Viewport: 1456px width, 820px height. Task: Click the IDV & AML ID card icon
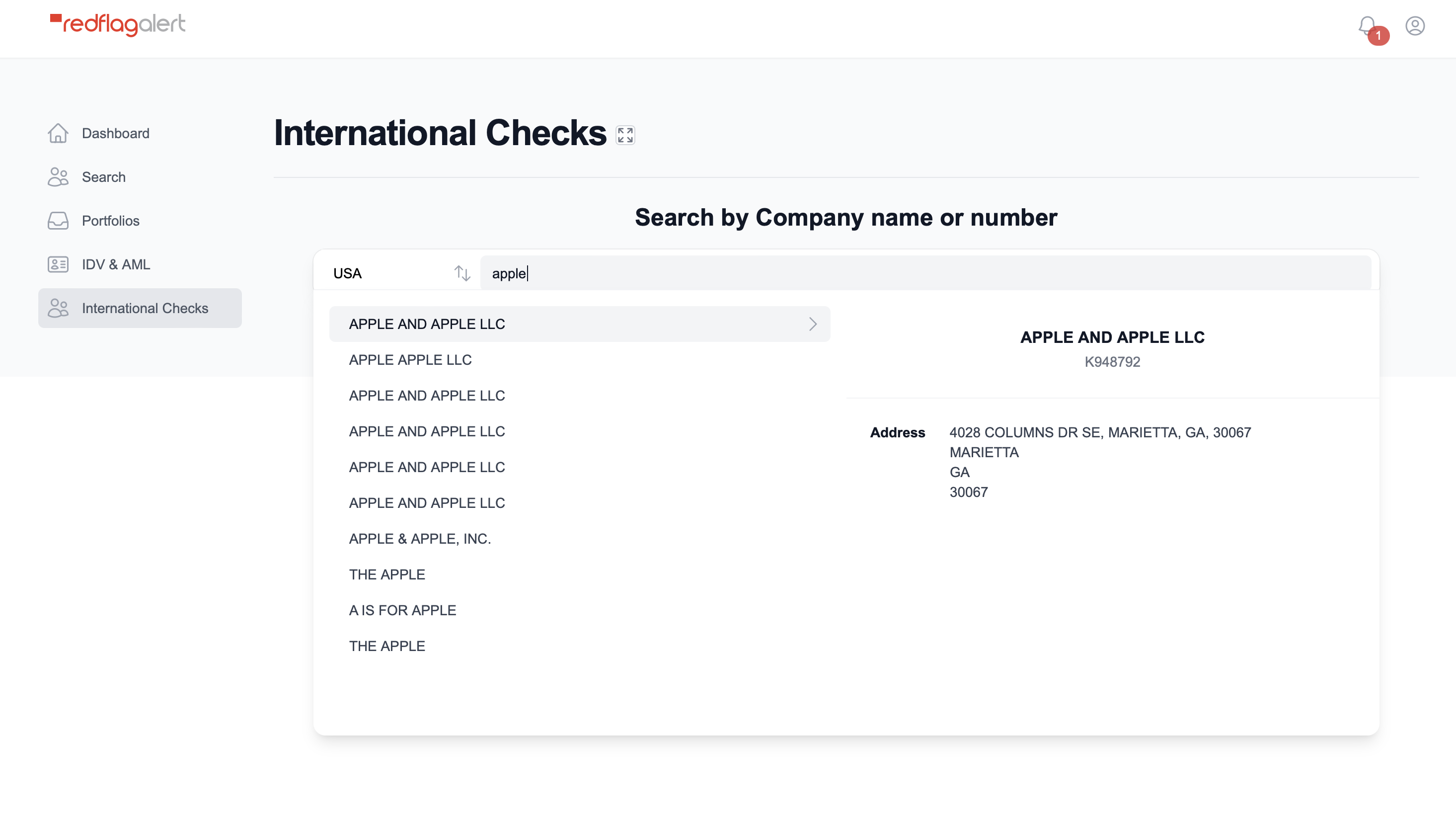58,264
